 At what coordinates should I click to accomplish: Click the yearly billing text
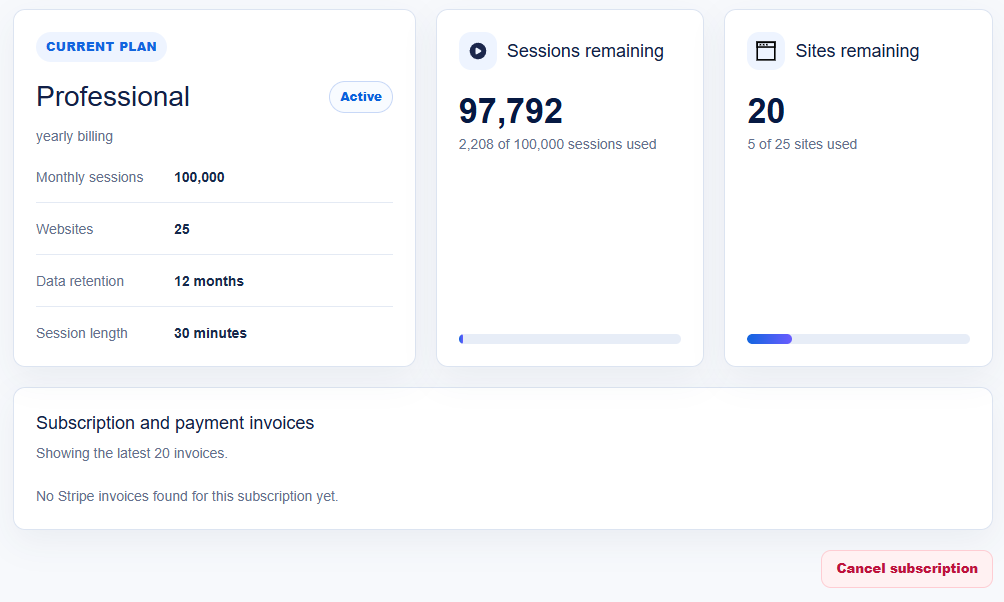pyautogui.click(x=74, y=136)
